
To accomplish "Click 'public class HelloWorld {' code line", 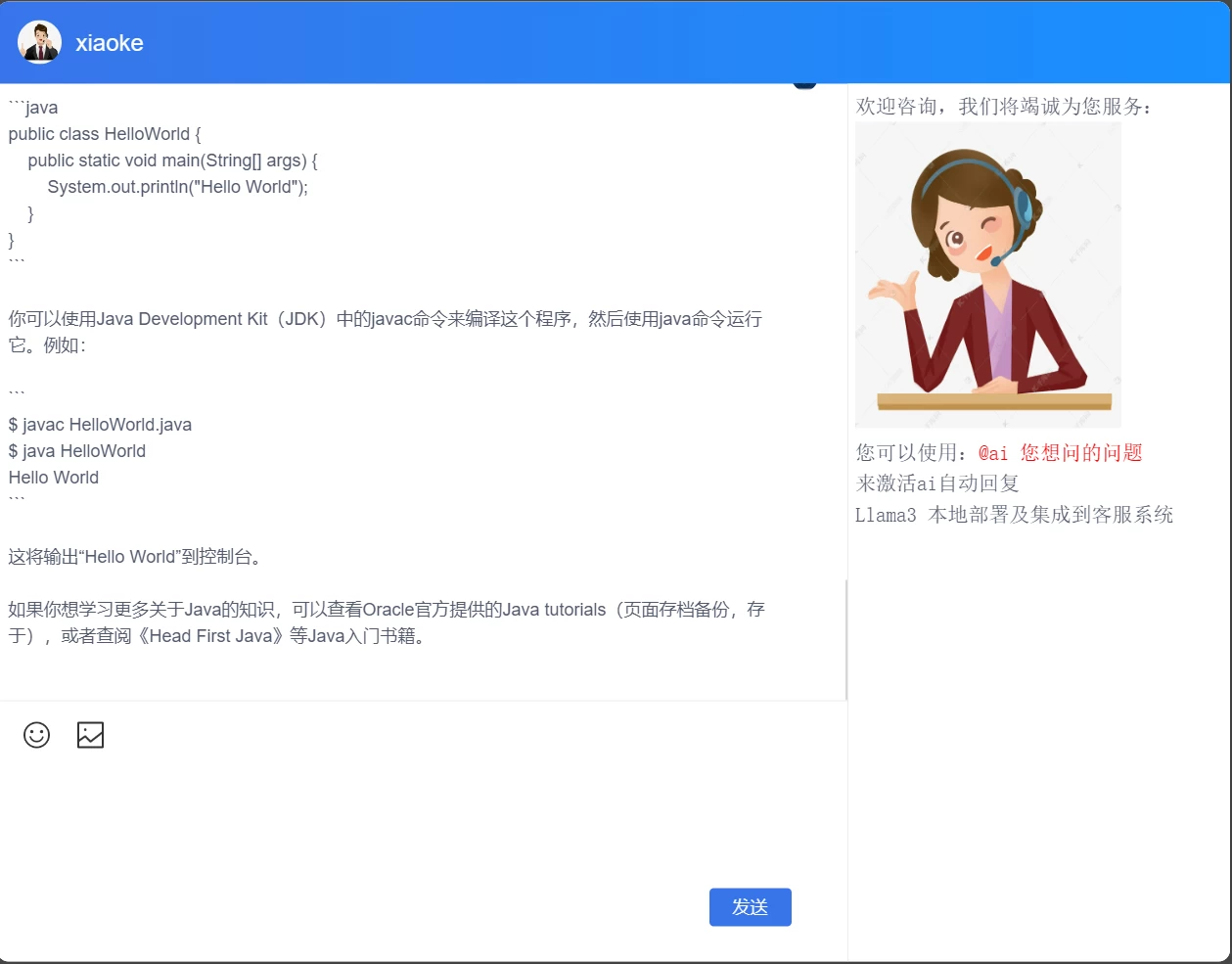I will click(x=105, y=134).
